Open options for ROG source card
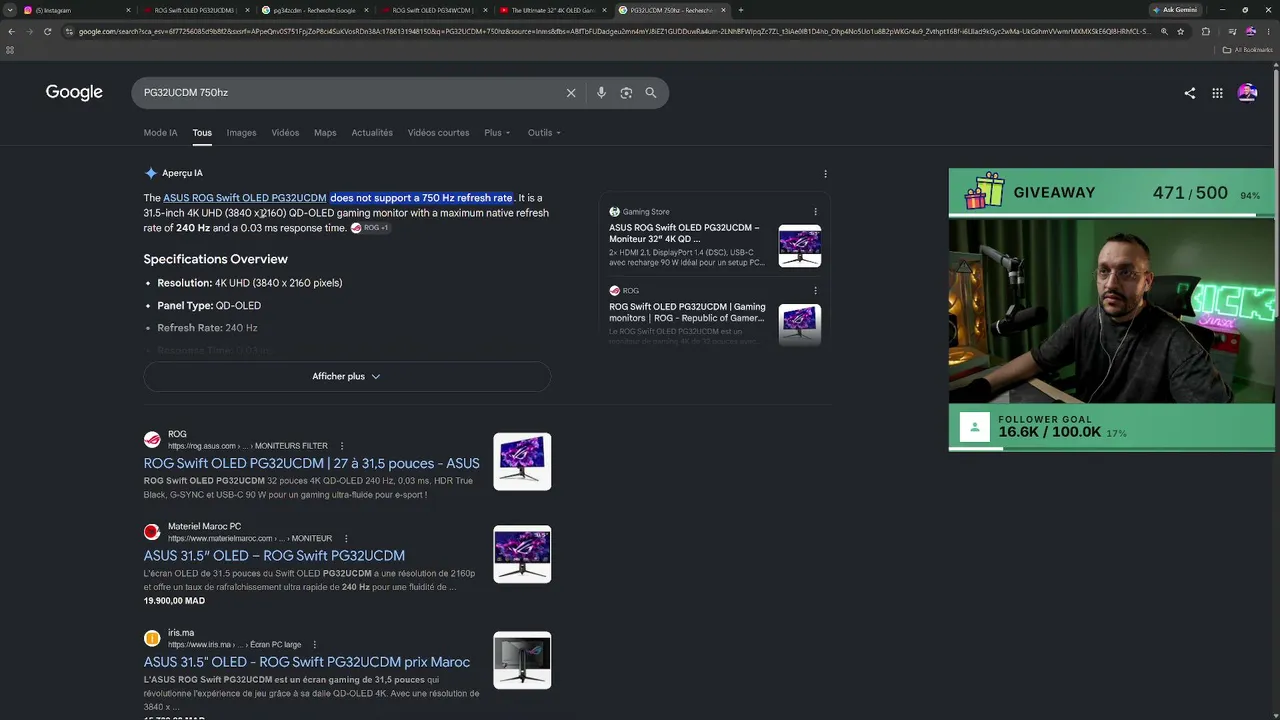The width and height of the screenshot is (1280, 720). (x=815, y=291)
